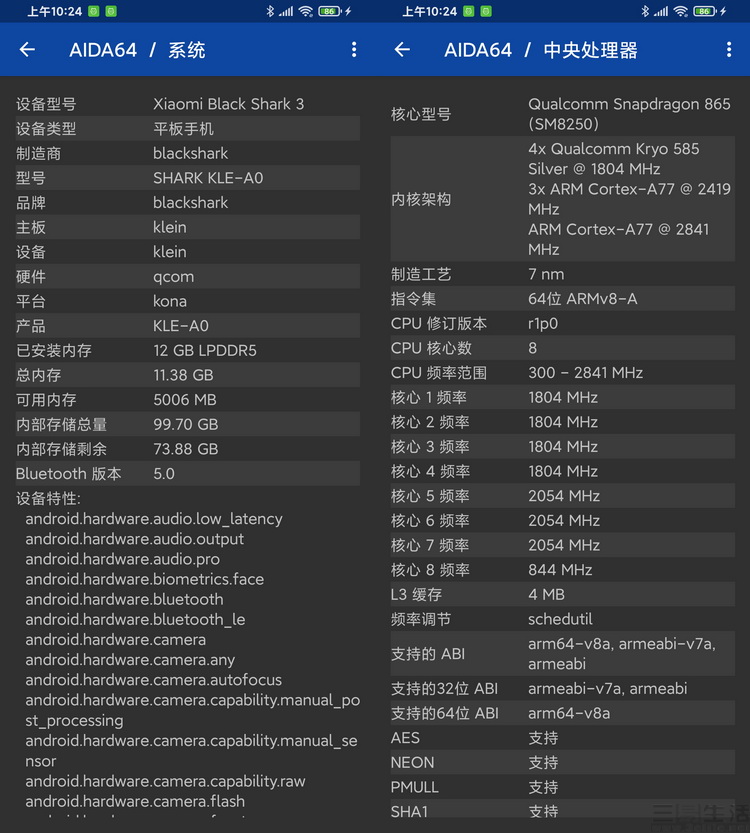Viewport: 750px width, 833px height.
Task: Select 支持的64位 ABI arm64-v8a row
Action: point(562,713)
